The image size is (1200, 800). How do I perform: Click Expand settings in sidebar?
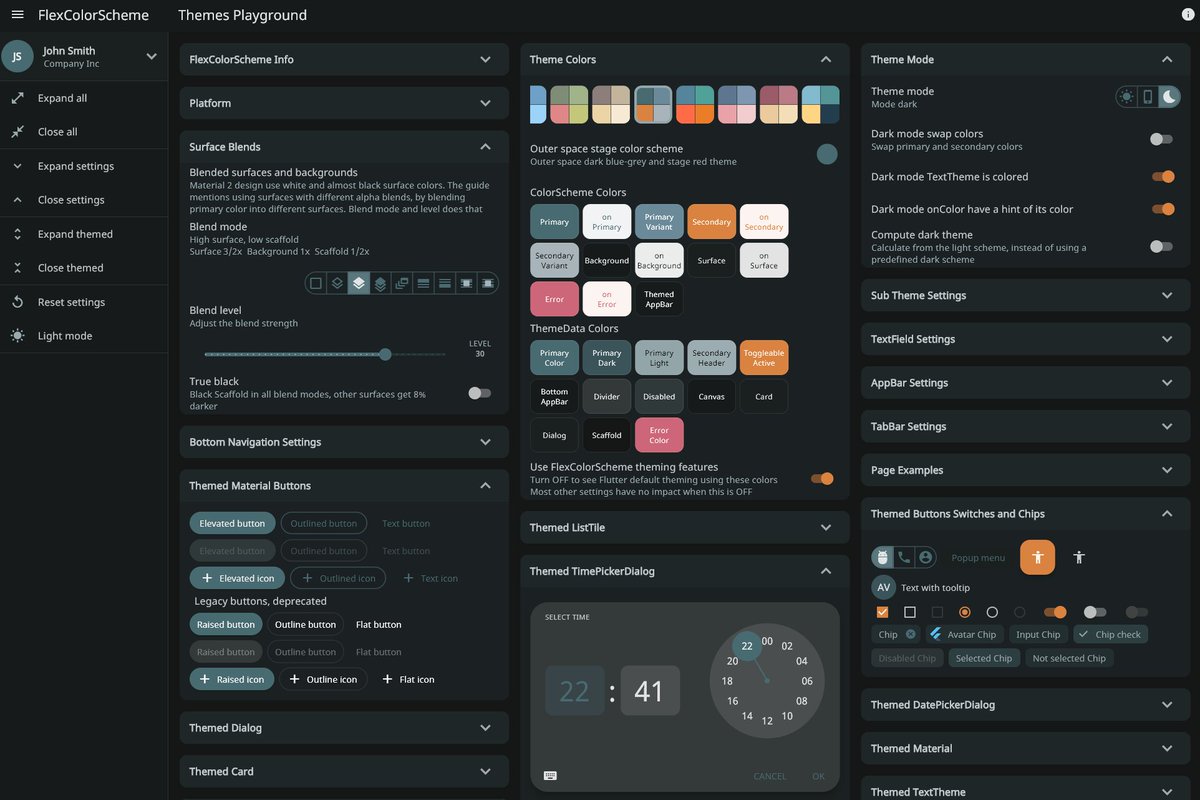(x=84, y=166)
